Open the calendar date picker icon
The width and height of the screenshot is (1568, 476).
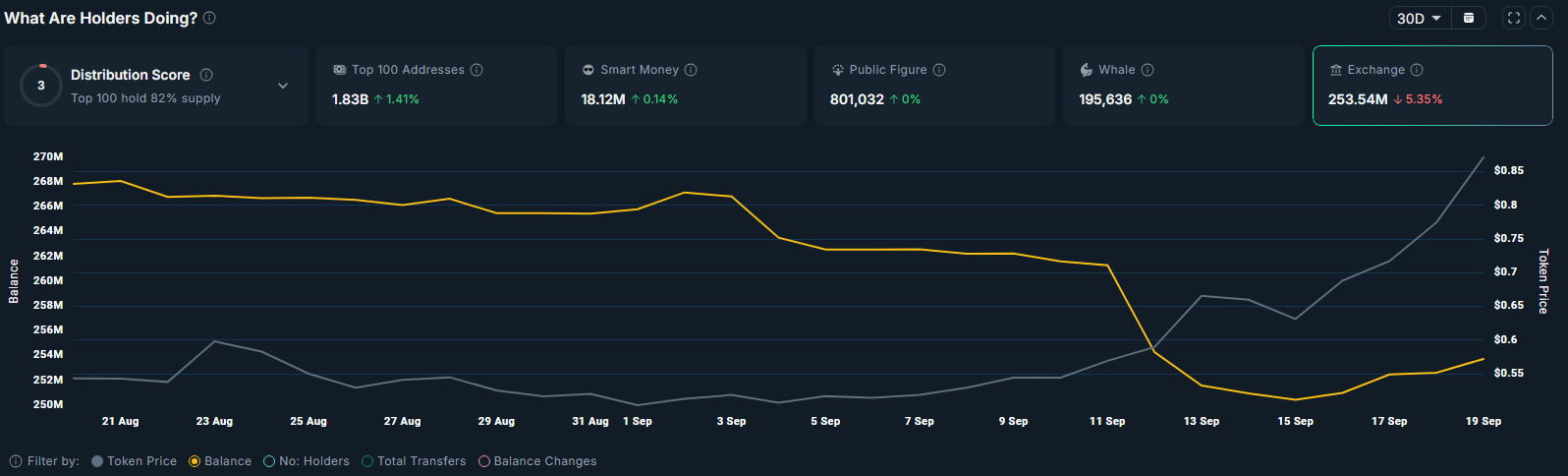(1469, 18)
